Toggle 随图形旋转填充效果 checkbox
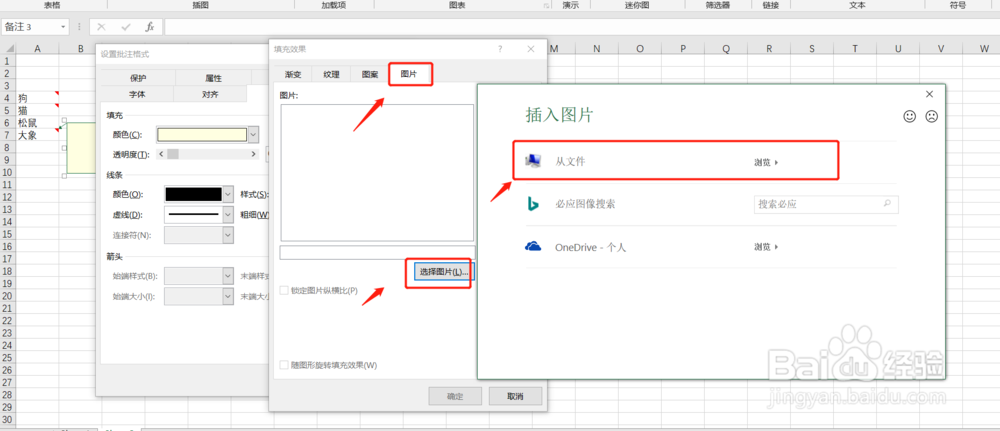Image resolution: width=1000 pixels, height=431 pixels. coord(284,365)
